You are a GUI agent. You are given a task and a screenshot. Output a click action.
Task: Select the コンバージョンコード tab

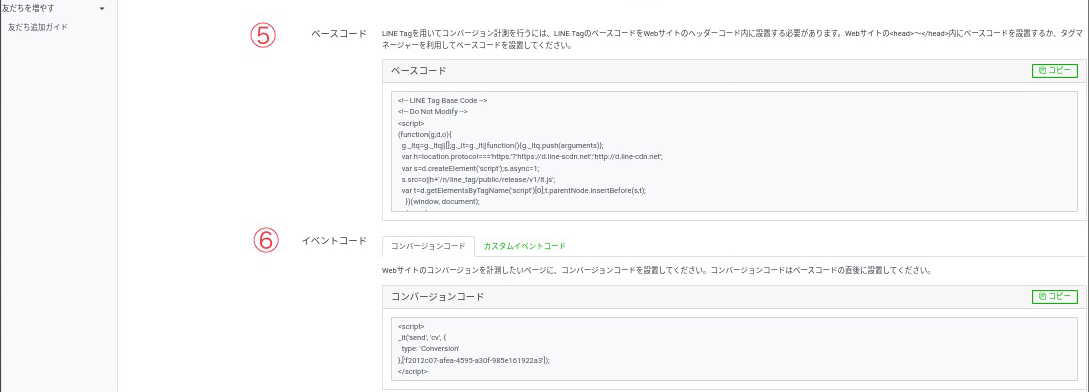pos(428,246)
